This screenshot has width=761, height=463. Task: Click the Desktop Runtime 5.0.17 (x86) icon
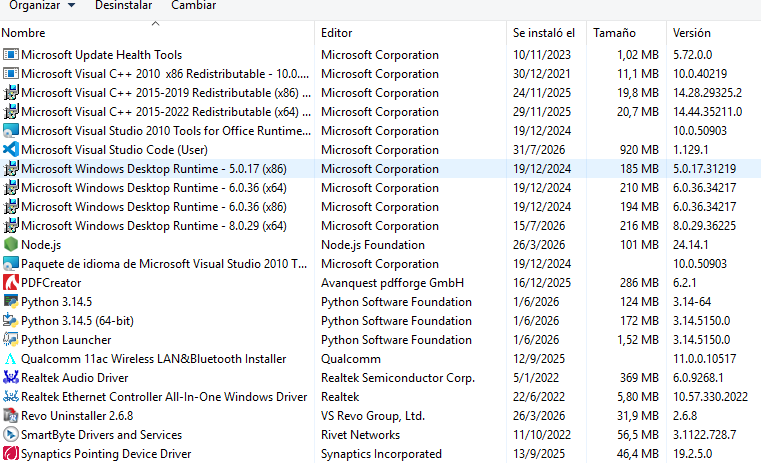[x=11, y=168]
